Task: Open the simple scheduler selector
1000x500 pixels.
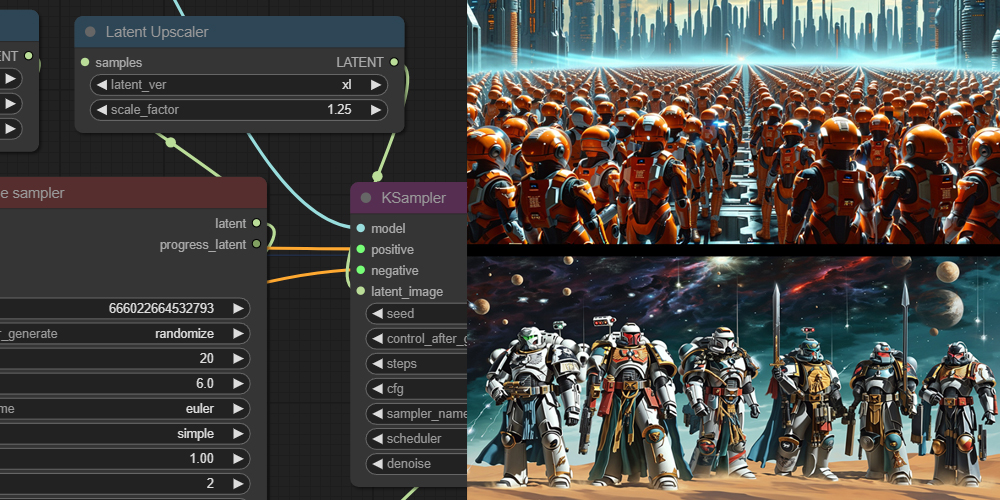Action: pyautogui.click(x=124, y=434)
